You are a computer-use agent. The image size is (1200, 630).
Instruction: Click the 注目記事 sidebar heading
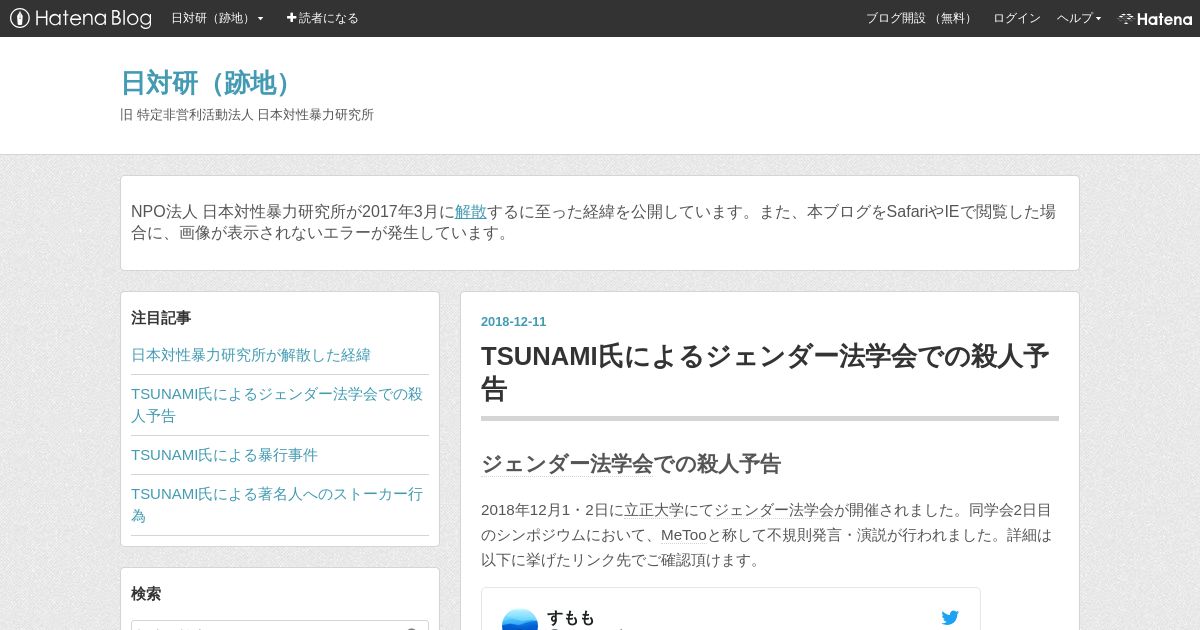161,318
